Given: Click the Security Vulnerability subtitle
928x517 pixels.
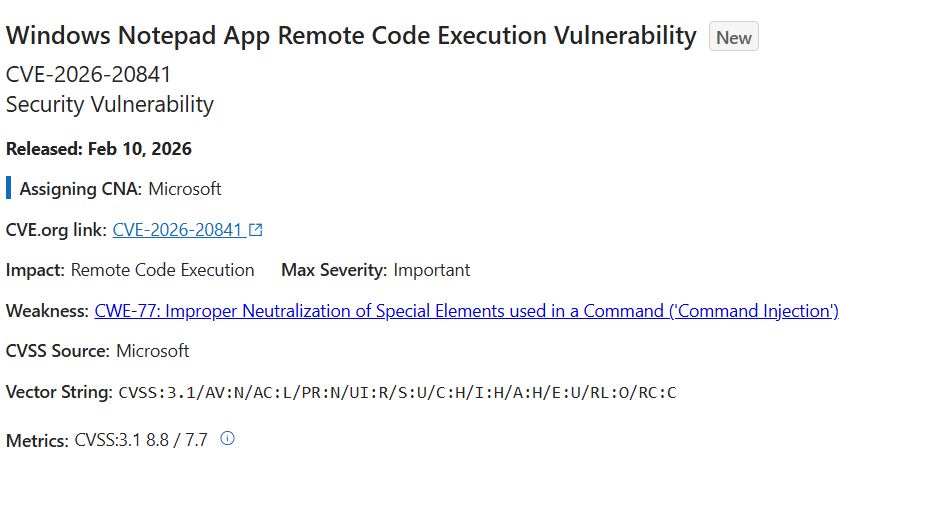Looking at the screenshot, I should (x=110, y=104).
